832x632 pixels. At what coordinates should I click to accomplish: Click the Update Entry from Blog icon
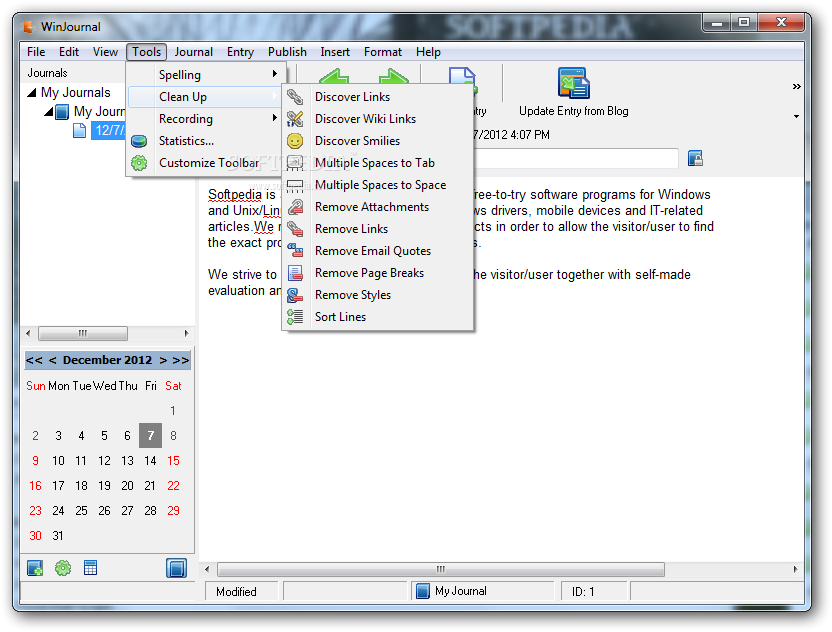coord(574,83)
